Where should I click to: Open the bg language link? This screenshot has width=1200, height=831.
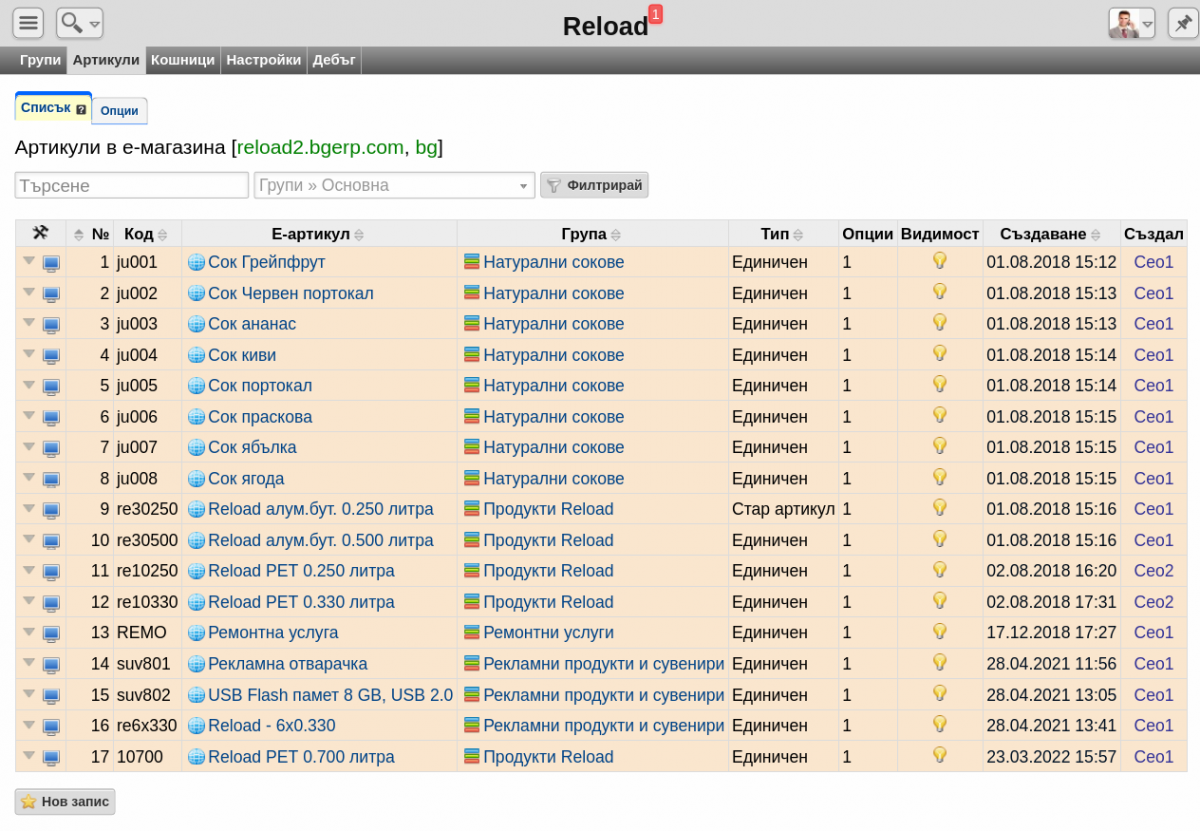tap(426, 148)
